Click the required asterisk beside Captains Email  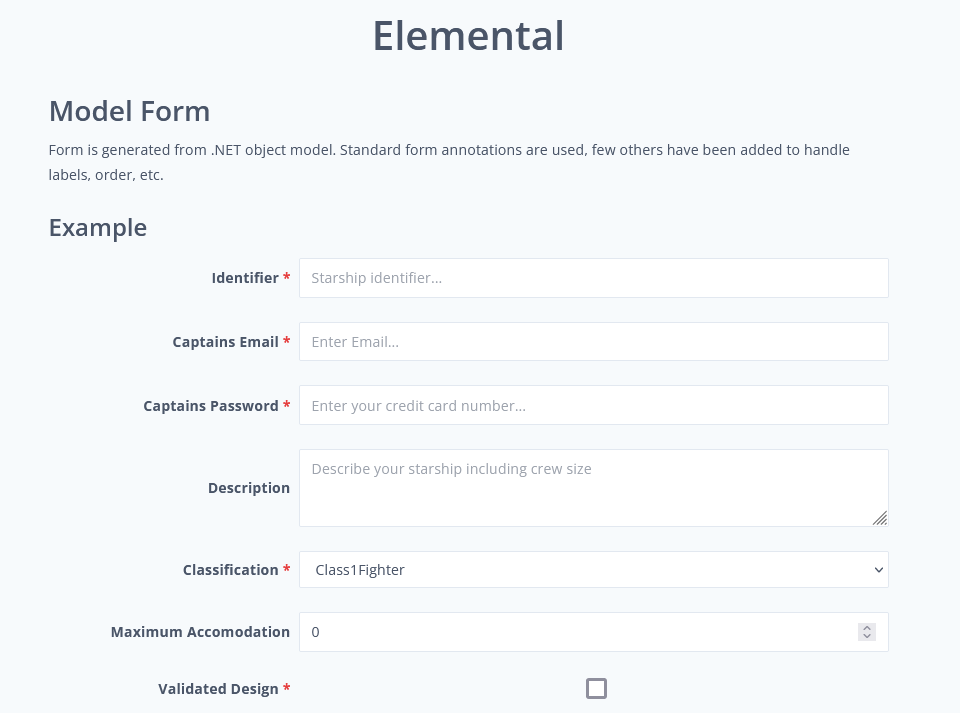[287, 341]
